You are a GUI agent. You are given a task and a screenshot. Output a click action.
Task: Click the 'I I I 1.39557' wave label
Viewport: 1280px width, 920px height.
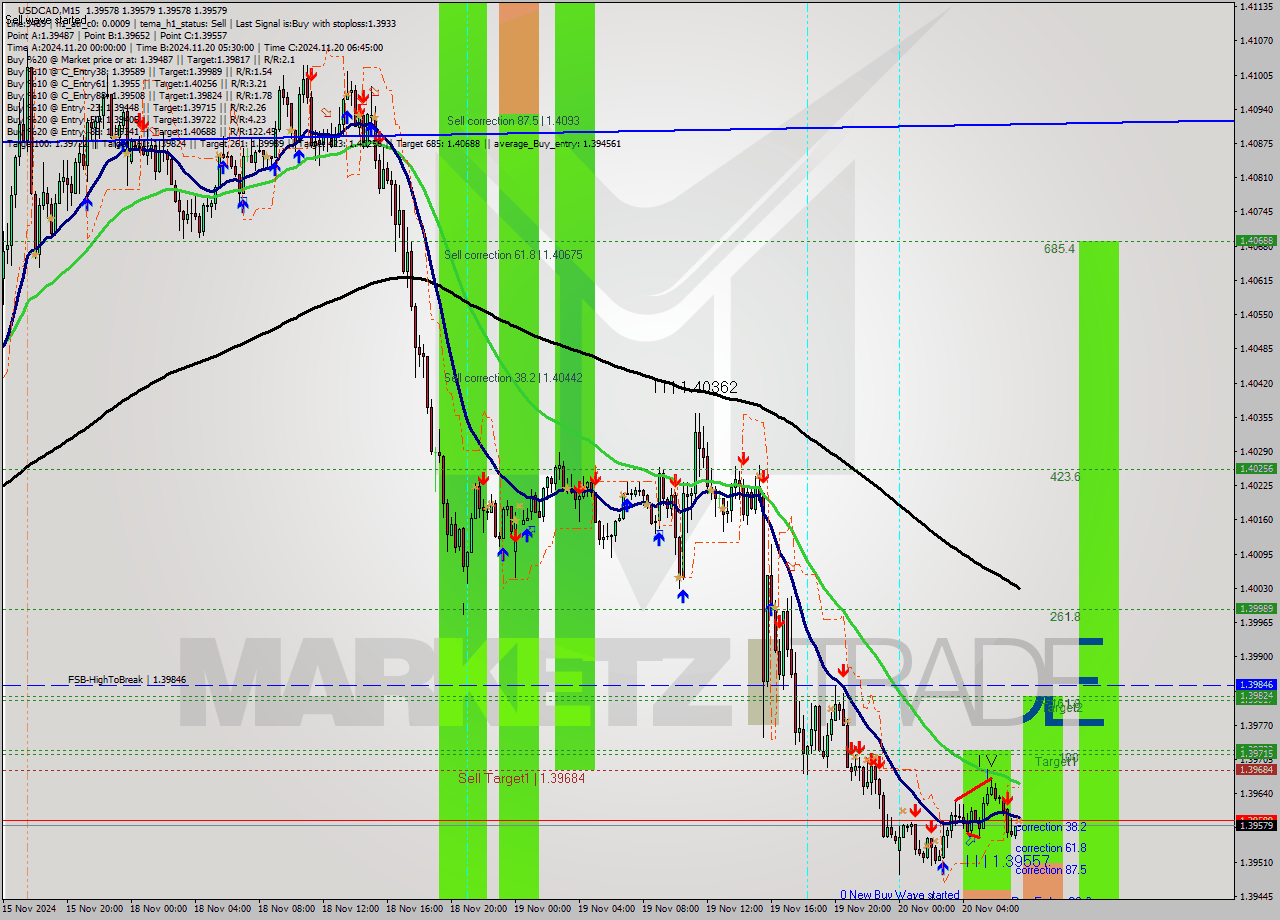point(1007,861)
